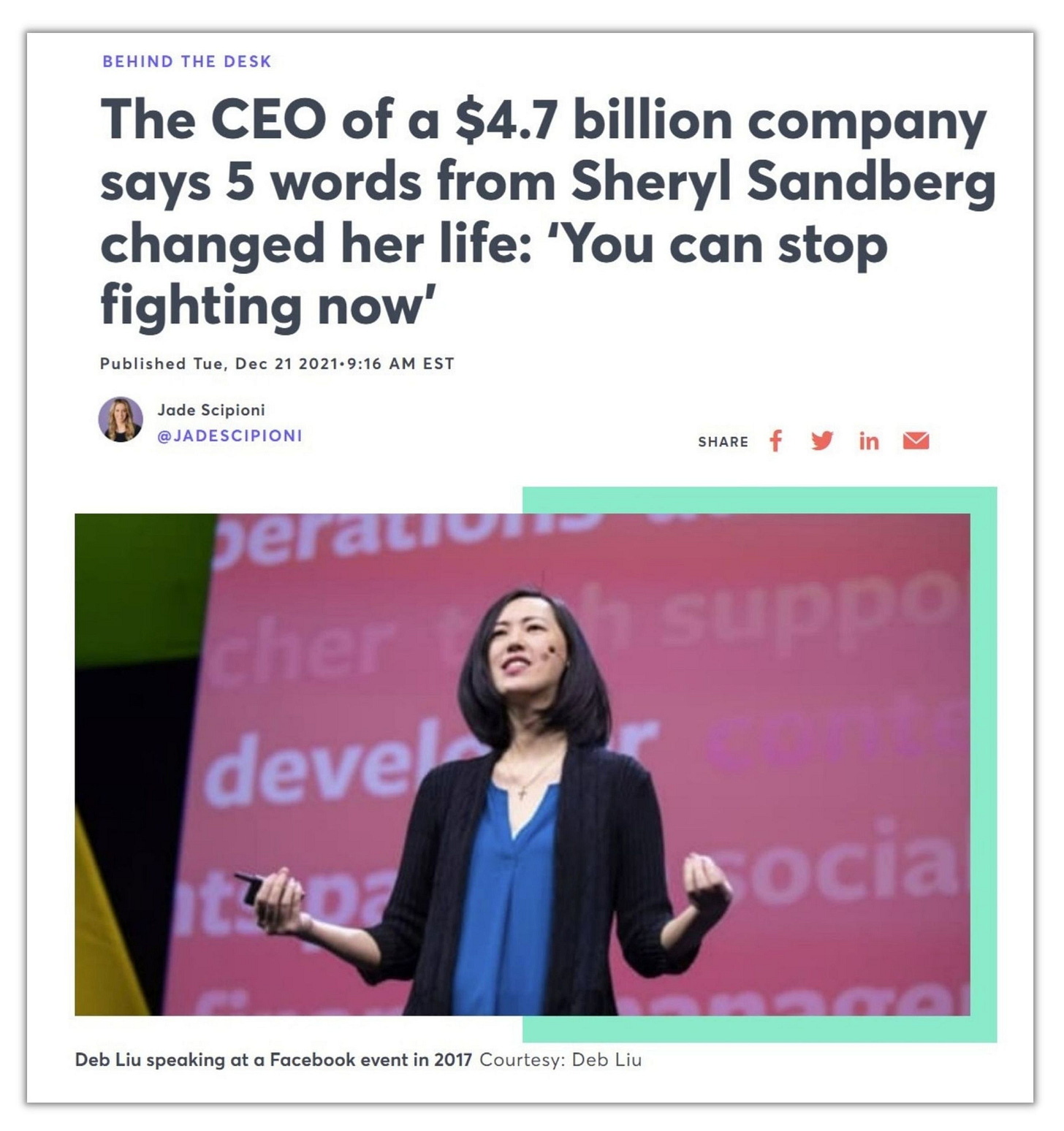This screenshot has height=1131, width=1064.
Task: Share the article on Twitter
Action: (x=822, y=441)
